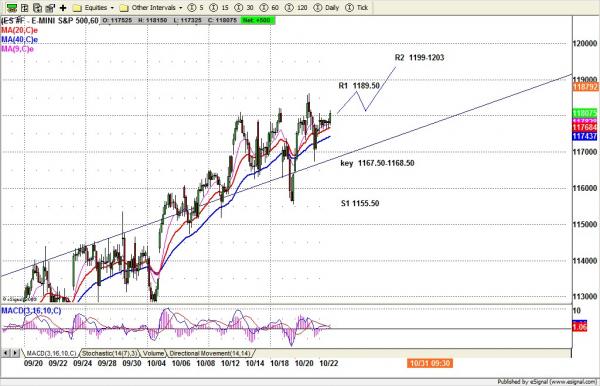The width and height of the screenshot is (600, 386).
Task: Click the MA(40,C)e indicator label
Action: 20,40
